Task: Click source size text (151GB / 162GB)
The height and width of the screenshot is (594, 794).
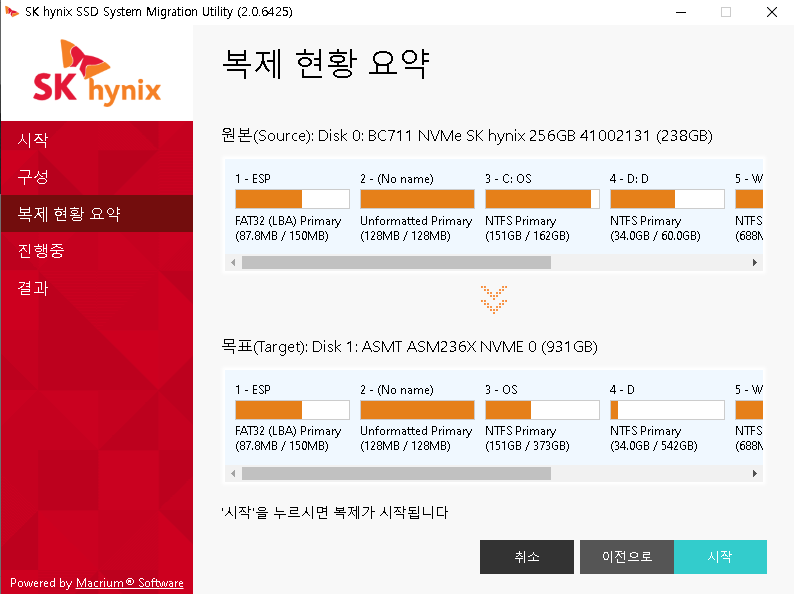Action: 527,236
